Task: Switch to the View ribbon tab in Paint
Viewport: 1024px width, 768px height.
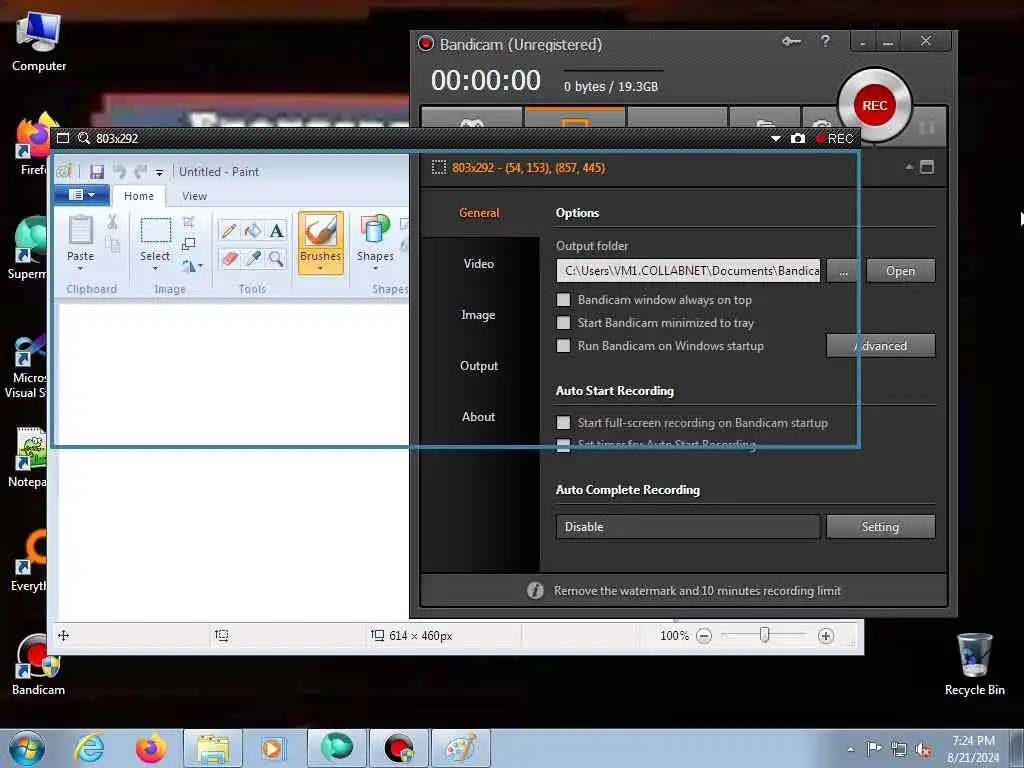Action: pos(194,196)
